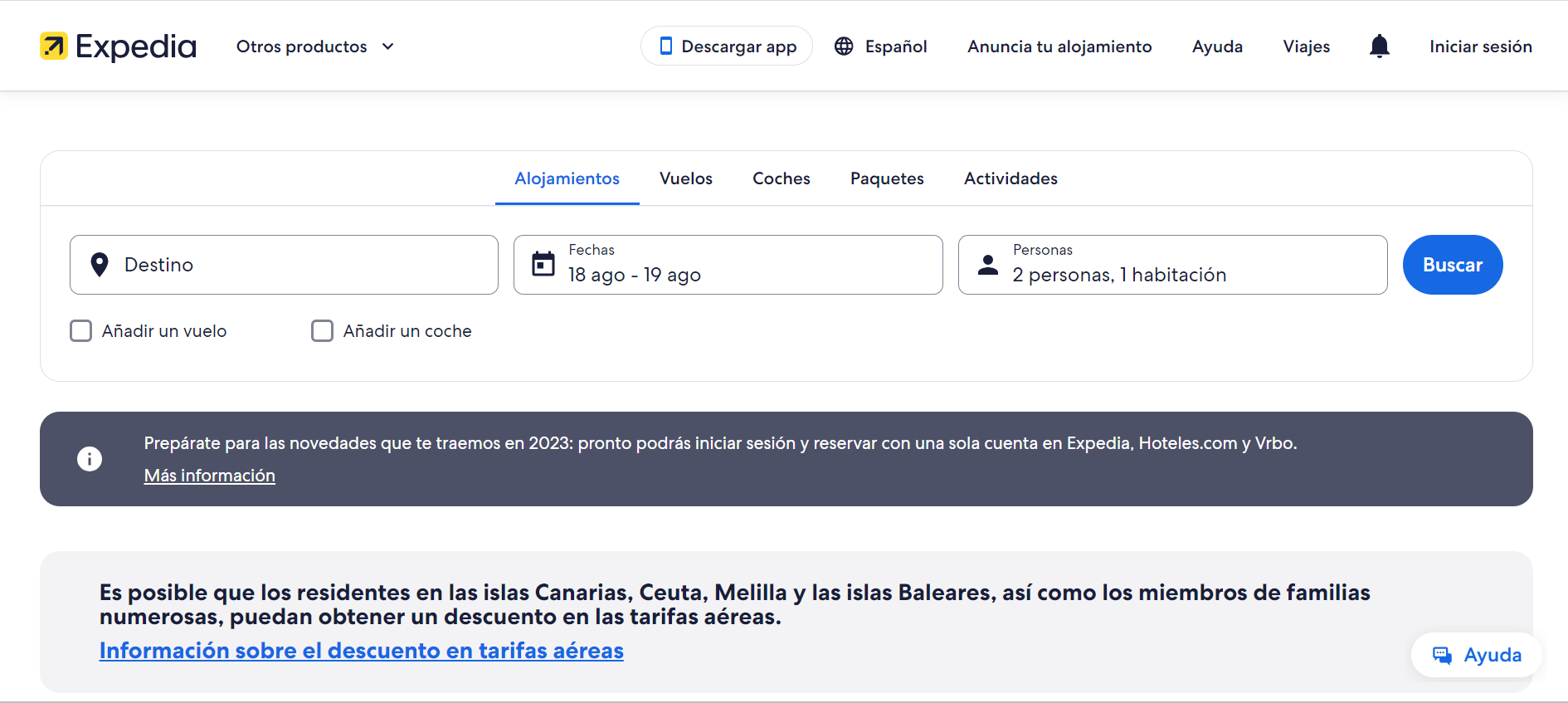Viewport: 1568px width, 703px height.
Task: Click the person icon in Personas
Action: [x=988, y=265]
